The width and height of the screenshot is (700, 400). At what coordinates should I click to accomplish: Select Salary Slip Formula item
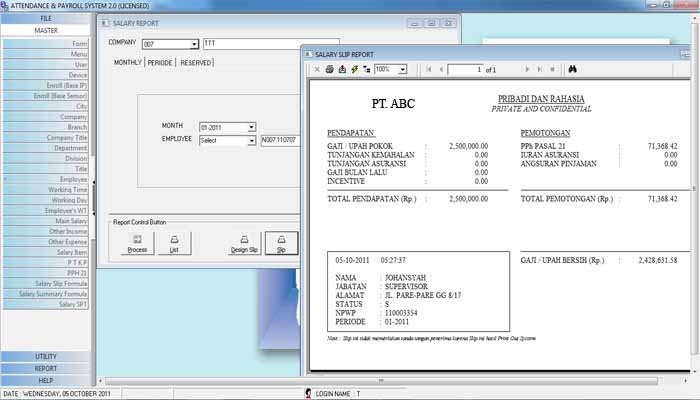[x=46, y=283]
